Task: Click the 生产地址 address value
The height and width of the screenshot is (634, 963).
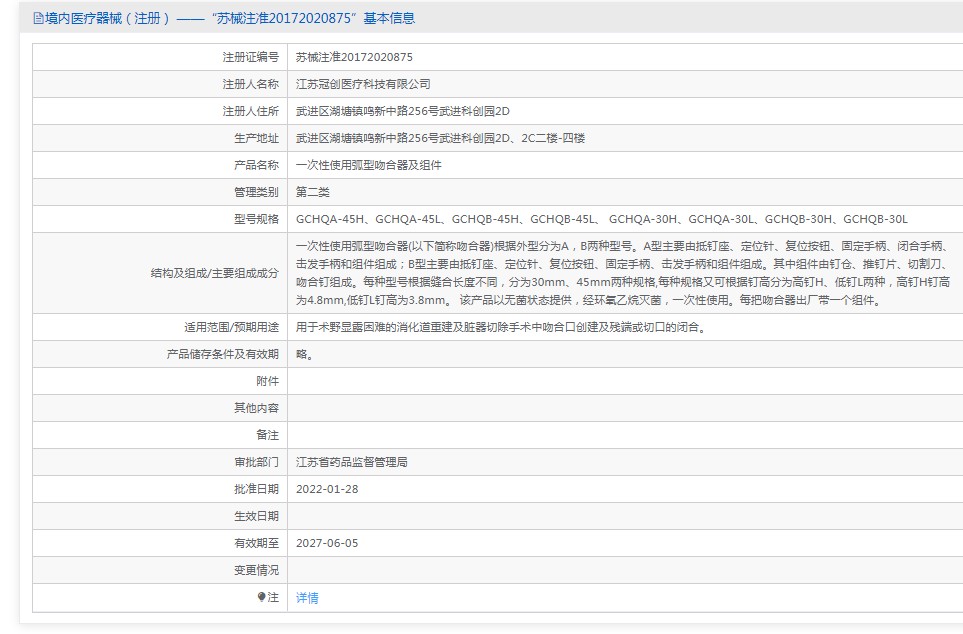Action: point(454,139)
